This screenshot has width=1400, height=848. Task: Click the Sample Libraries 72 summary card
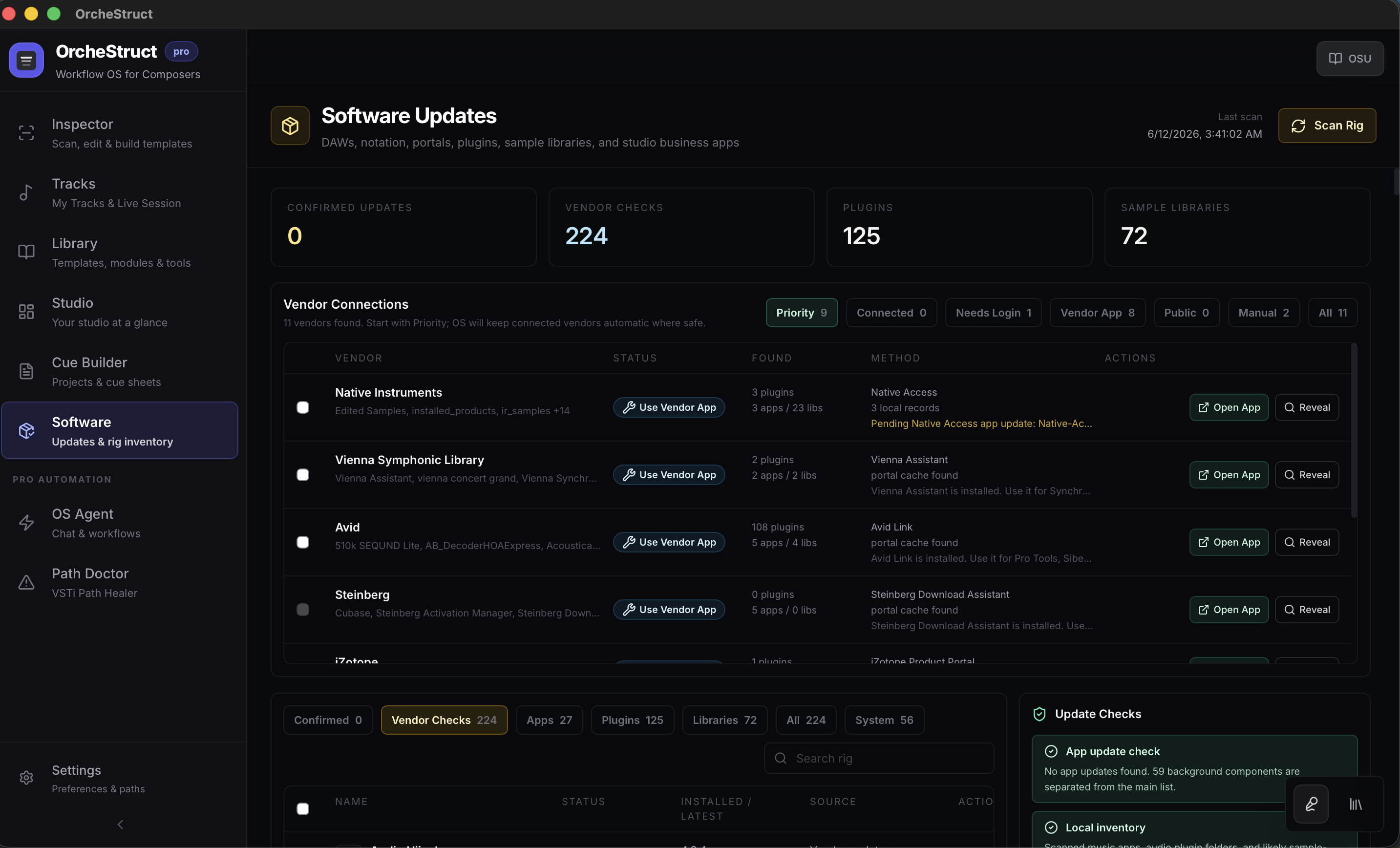pos(1237,227)
